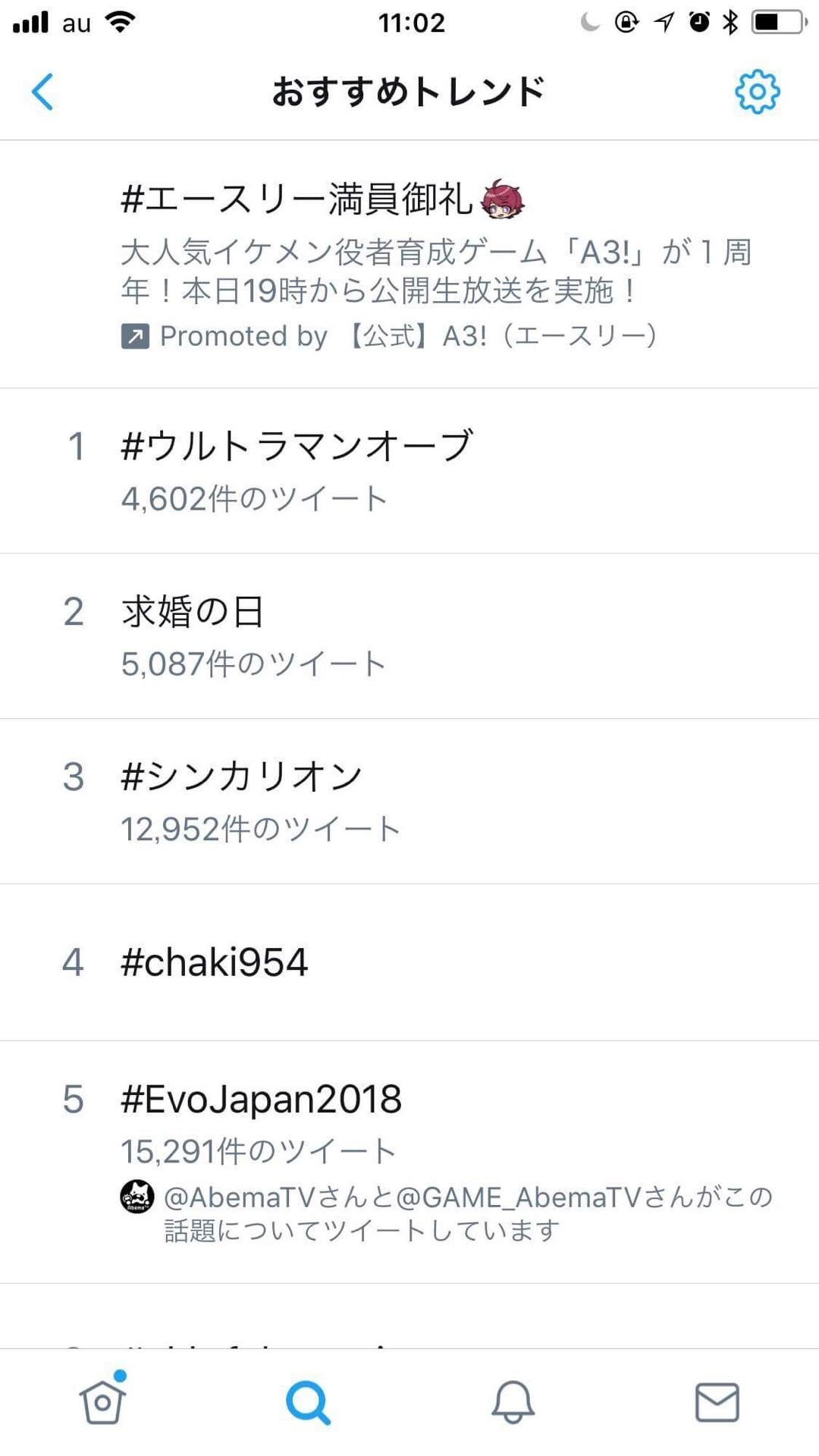Open trend #ウルトラマンオーブ
This screenshot has height=1456, width=819.
tap(297, 446)
